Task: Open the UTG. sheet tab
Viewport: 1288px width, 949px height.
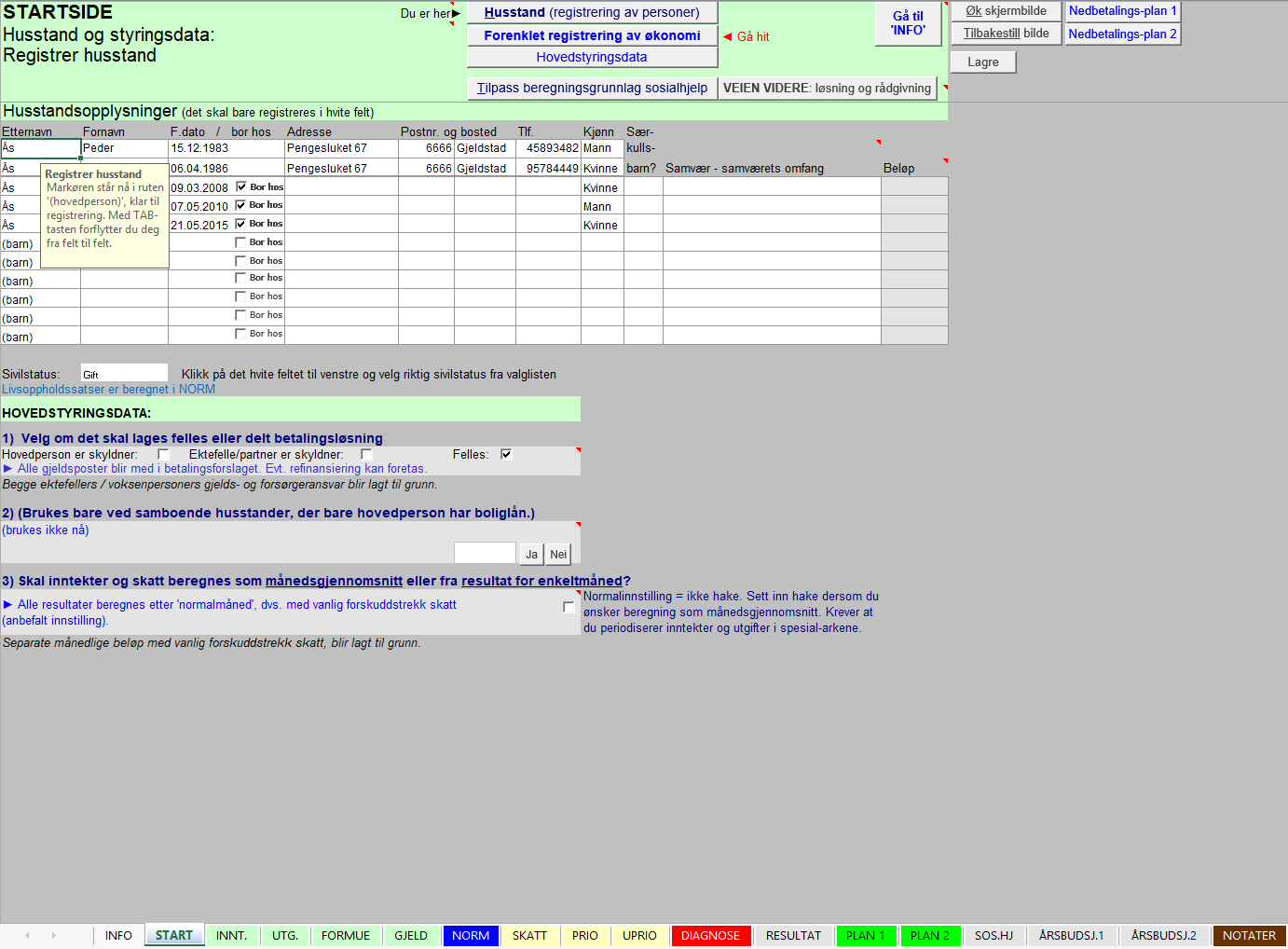Action: click(x=285, y=936)
